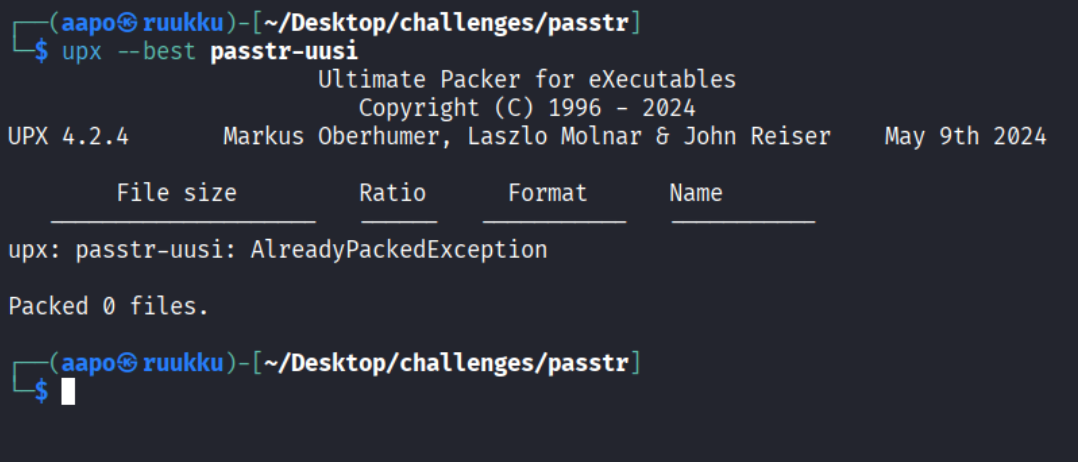Click the dollar sign before the upx command
The height and width of the screenshot is (462, 1078).
[x=41, y=52]
